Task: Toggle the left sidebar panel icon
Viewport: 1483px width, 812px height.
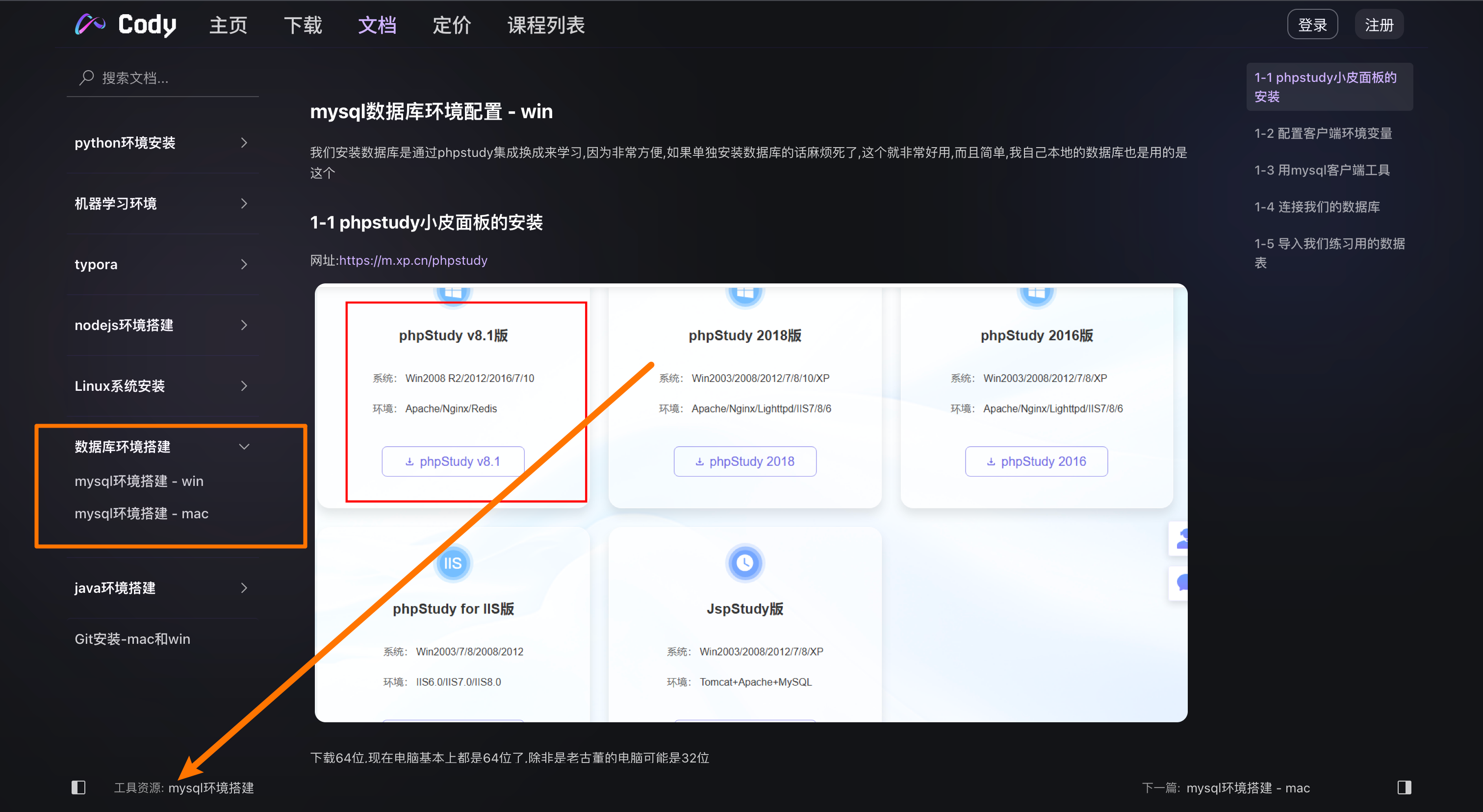Action: click(78, 787)
